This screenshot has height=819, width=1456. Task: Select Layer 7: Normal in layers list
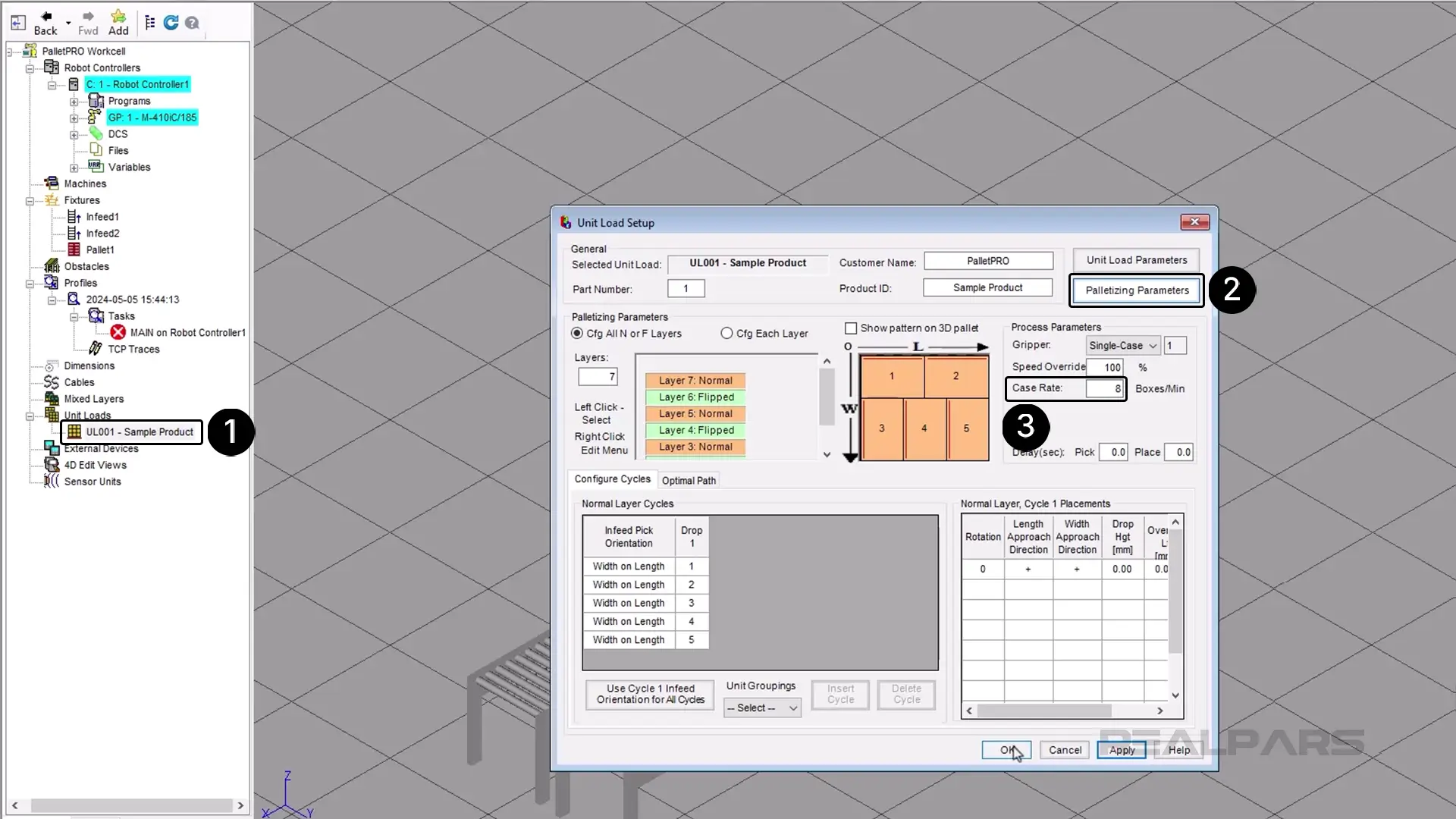(695, 381)
